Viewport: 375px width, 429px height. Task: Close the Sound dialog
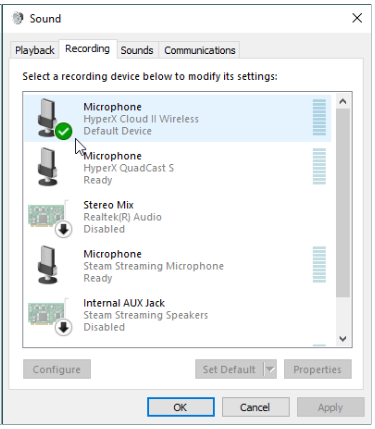357,18
